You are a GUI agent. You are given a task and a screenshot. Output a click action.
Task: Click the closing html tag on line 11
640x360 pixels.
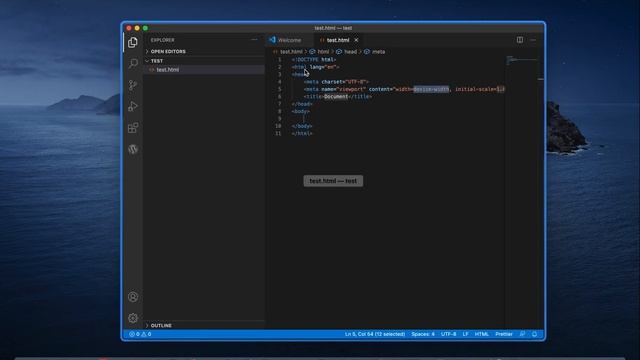click(302, 133)
